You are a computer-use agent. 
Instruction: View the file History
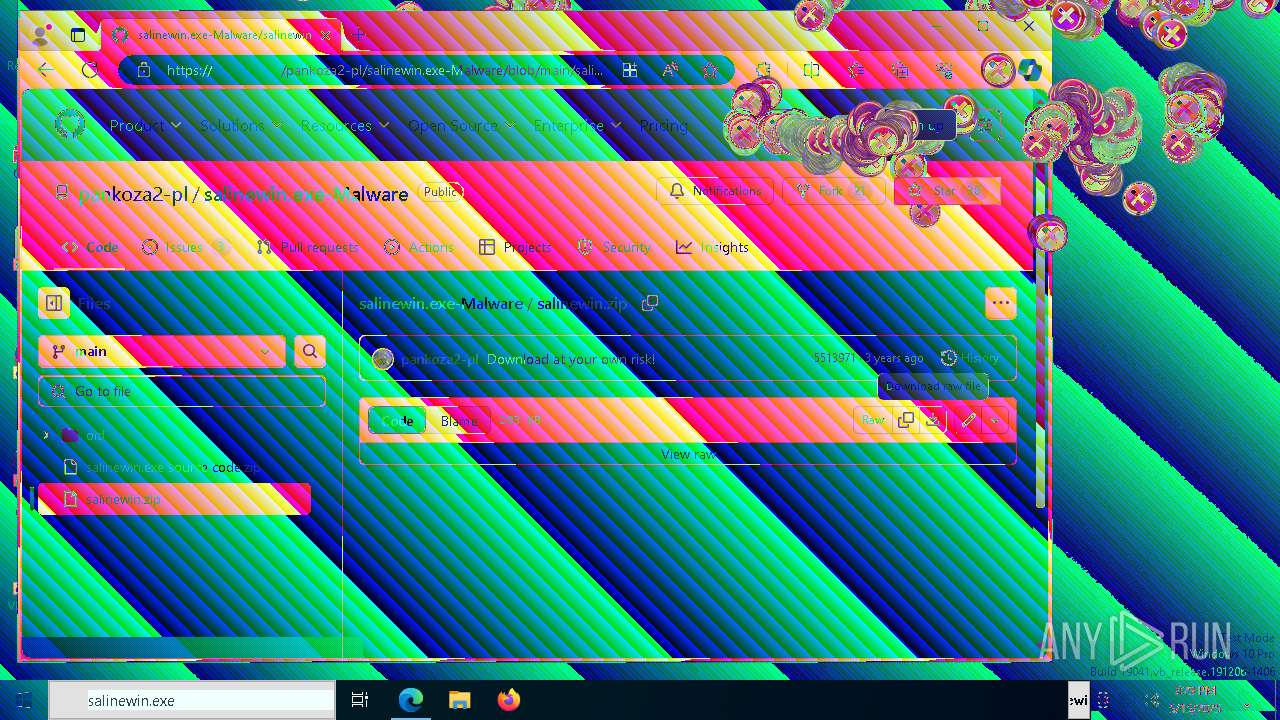(969, 358)
